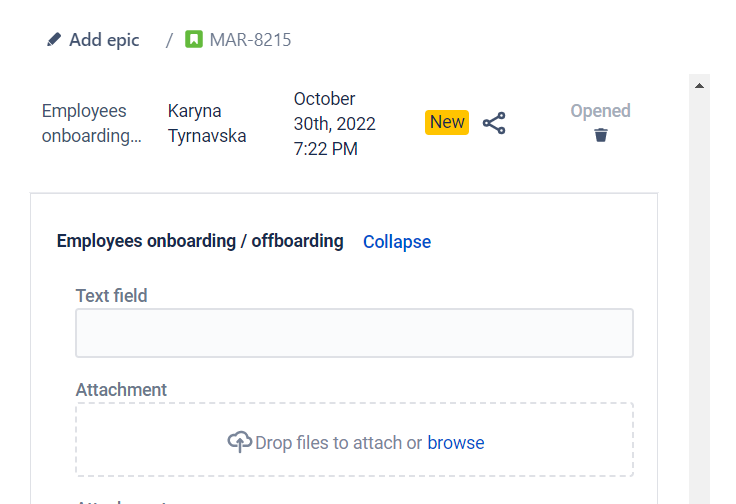Click the scrollbar up arrow
This screenshot has height=504, width=736.
click(699, 85)
